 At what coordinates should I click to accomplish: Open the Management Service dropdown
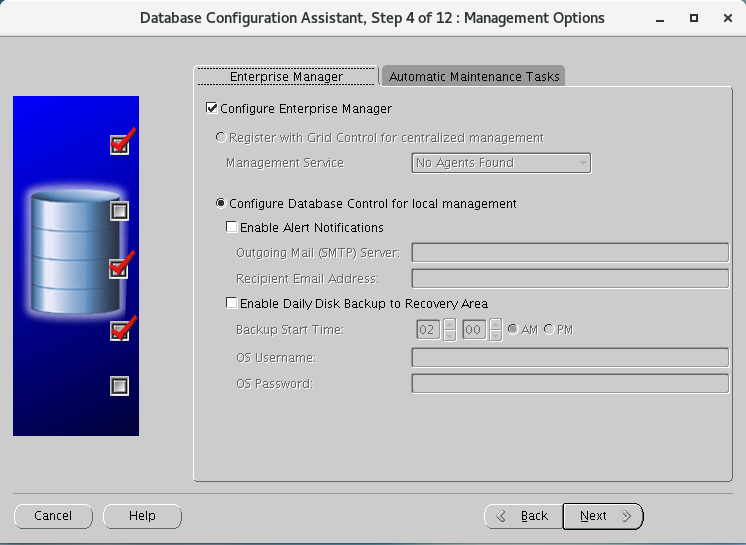pyautogui.click(x=501, y=163)
